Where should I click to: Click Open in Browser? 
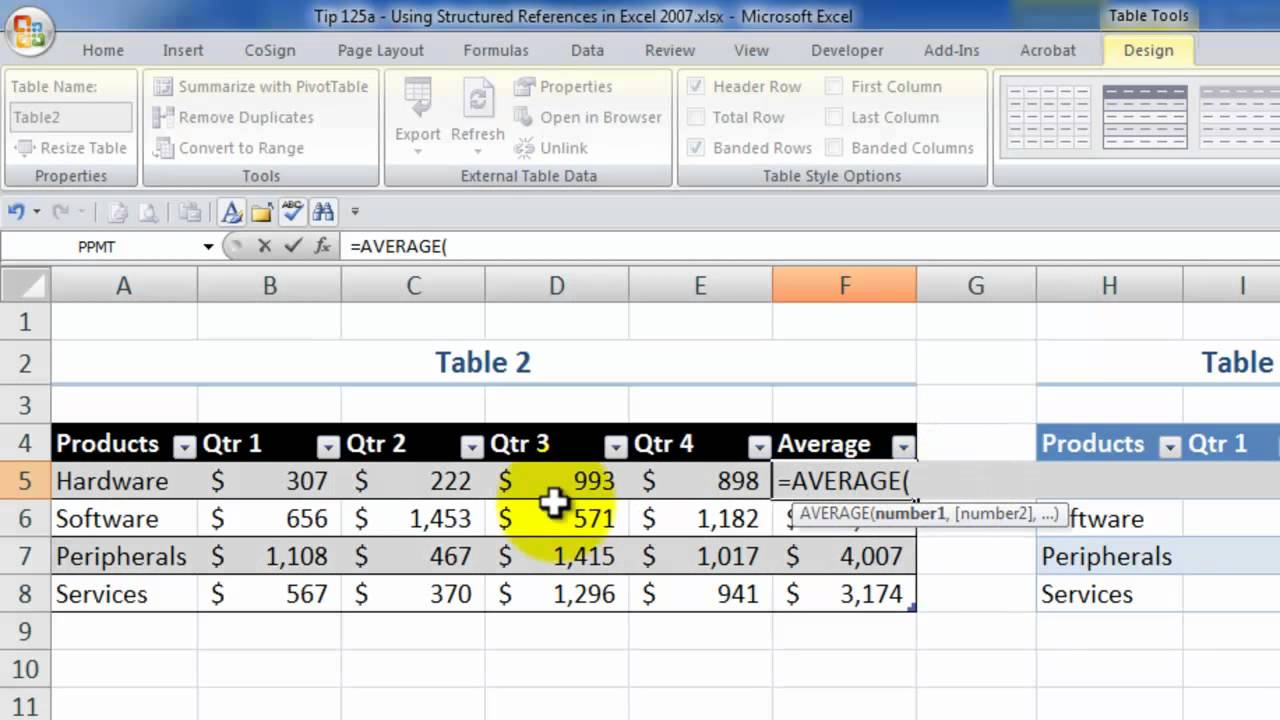588,117
